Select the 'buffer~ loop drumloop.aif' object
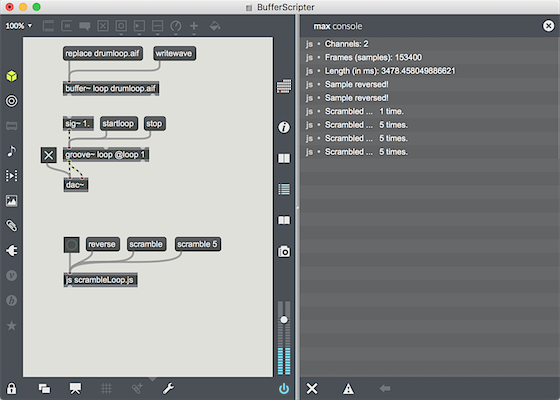This screenshot has height=400, width=560. 111,88
